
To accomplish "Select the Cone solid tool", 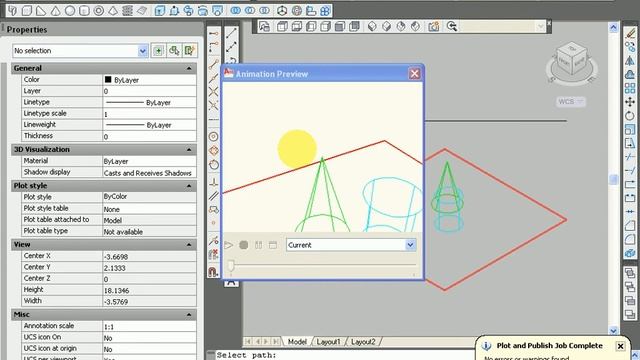I will coord(55,11).
